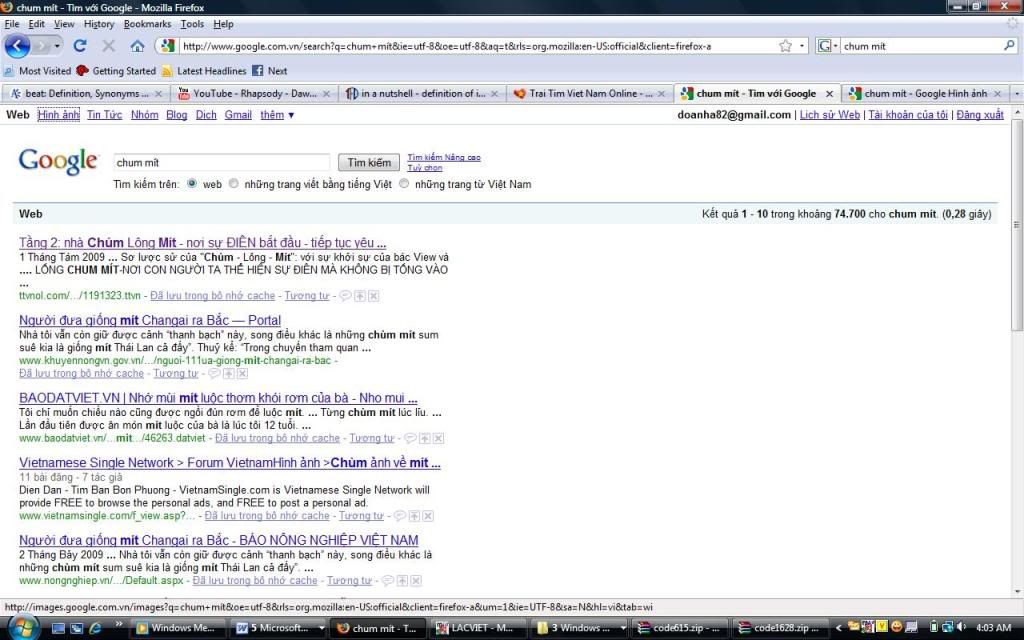Open LACVIET window from the taskbar
The width and height of the screenshot is (1024, 640).
(x=477, y=628)
